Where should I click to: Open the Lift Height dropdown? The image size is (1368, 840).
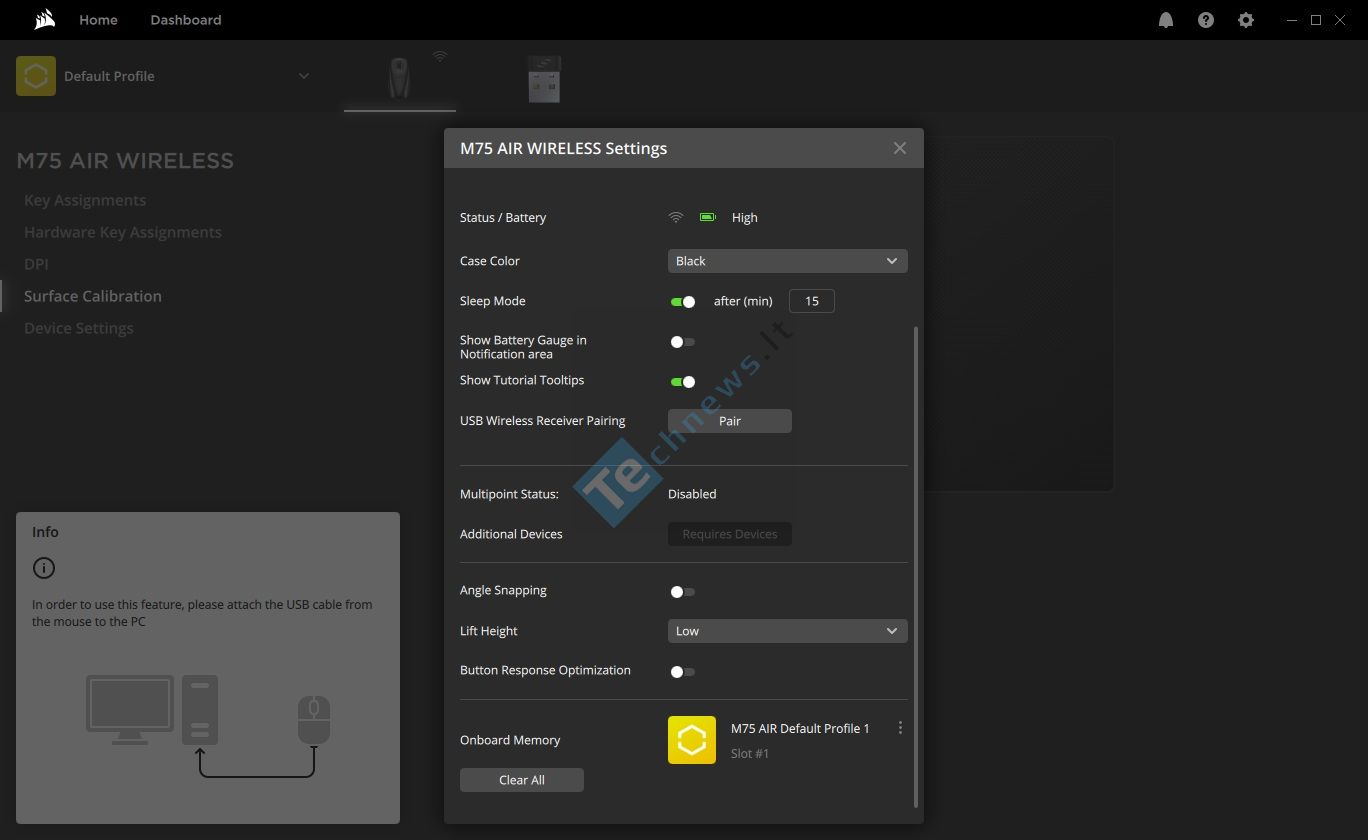coord(788,631)
